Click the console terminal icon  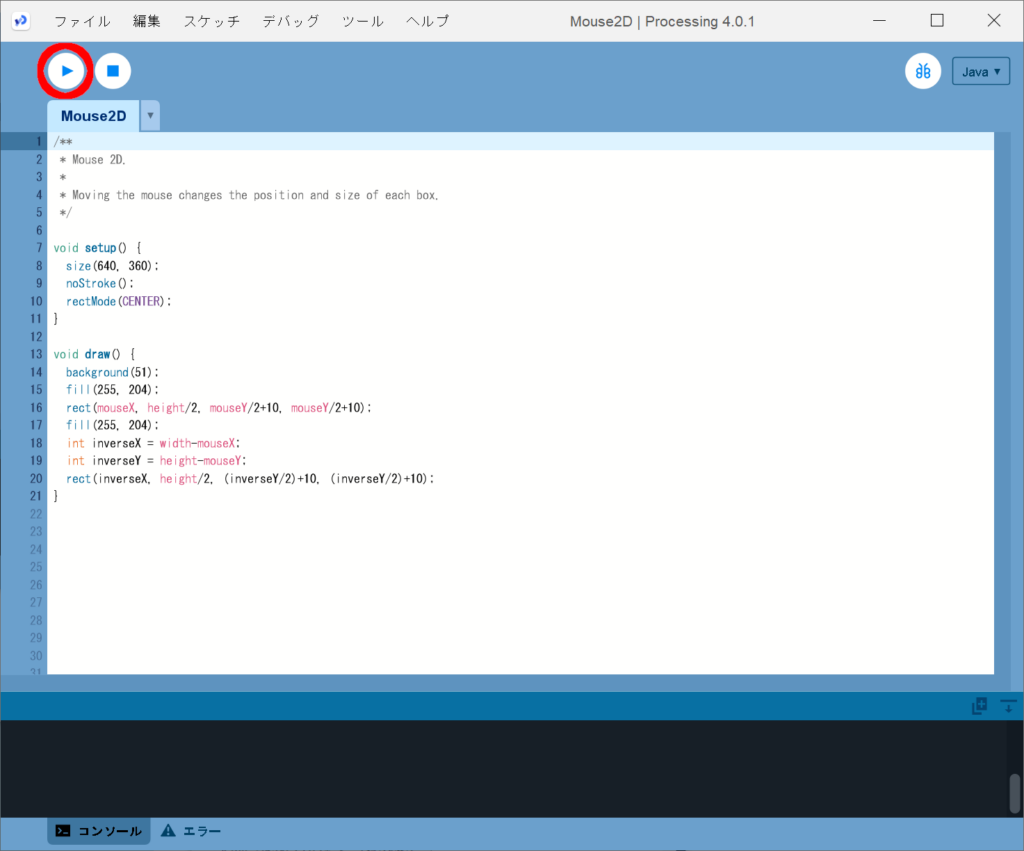(63, 831)
